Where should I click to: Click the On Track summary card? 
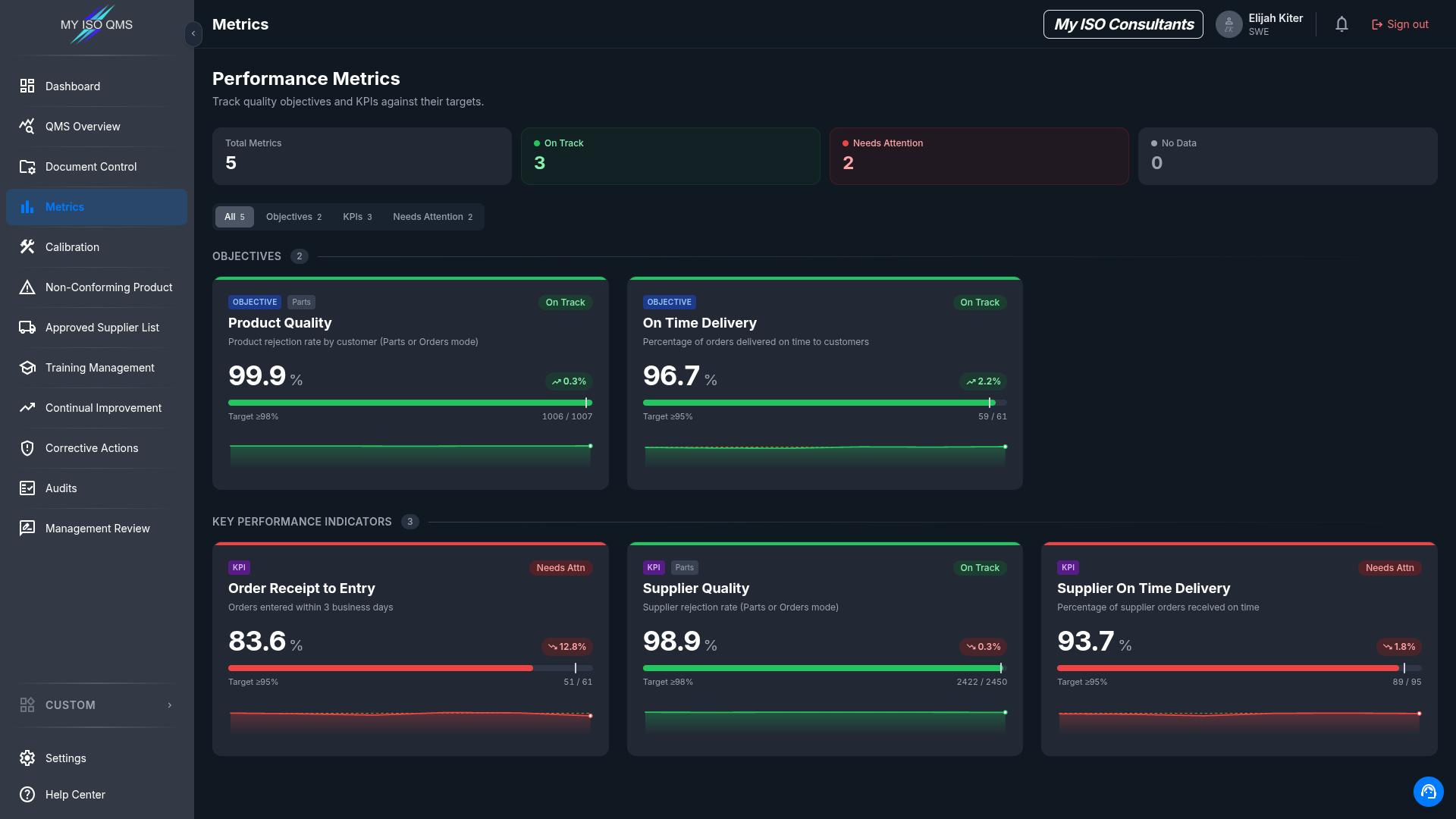pyautogui.click(x=670, y=156)
